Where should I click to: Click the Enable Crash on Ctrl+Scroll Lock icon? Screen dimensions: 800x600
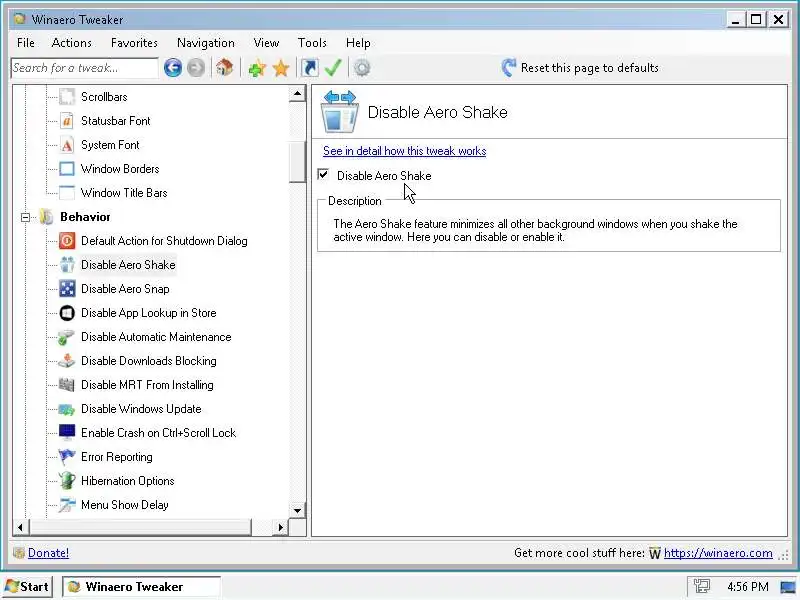67,433
